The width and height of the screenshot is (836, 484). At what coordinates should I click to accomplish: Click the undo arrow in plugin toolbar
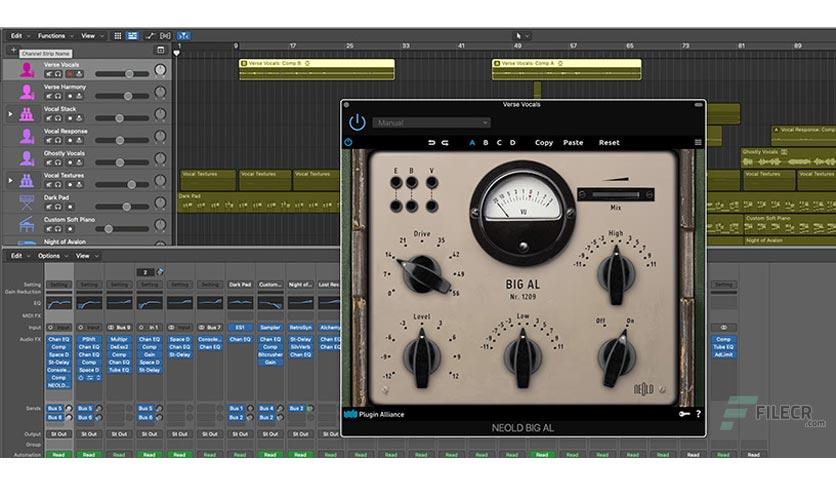pos(431,143)
